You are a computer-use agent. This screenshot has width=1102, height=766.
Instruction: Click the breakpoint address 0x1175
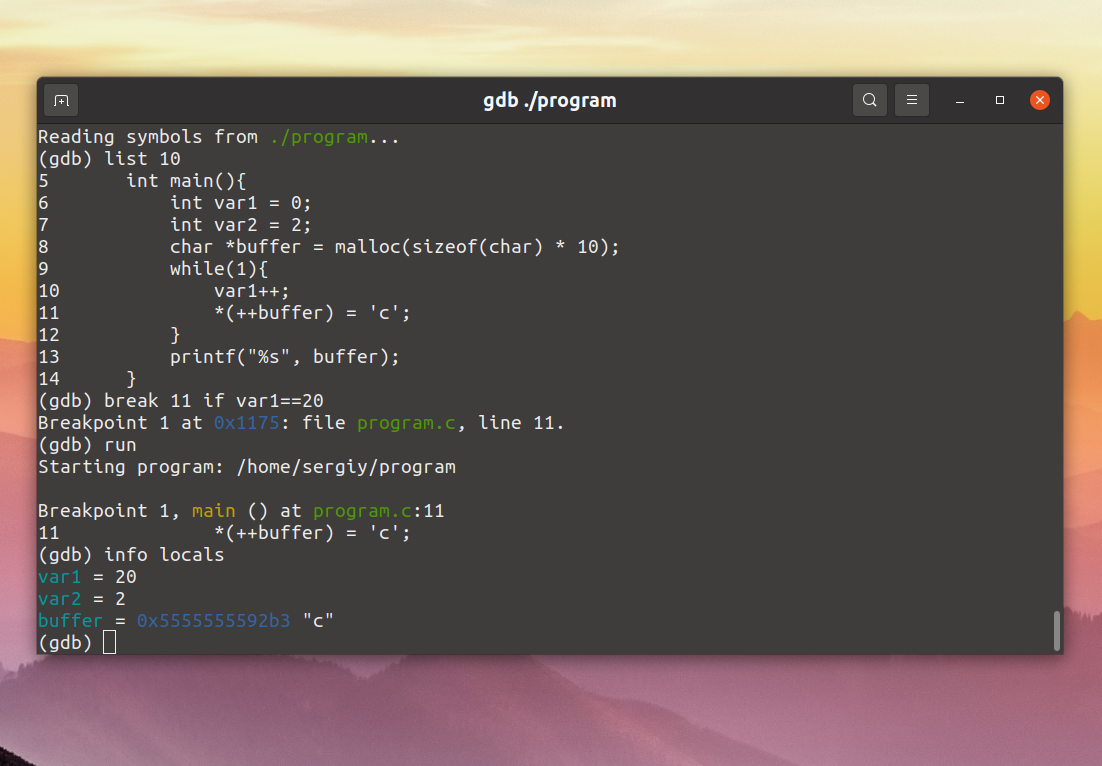[x=247, y=423]
